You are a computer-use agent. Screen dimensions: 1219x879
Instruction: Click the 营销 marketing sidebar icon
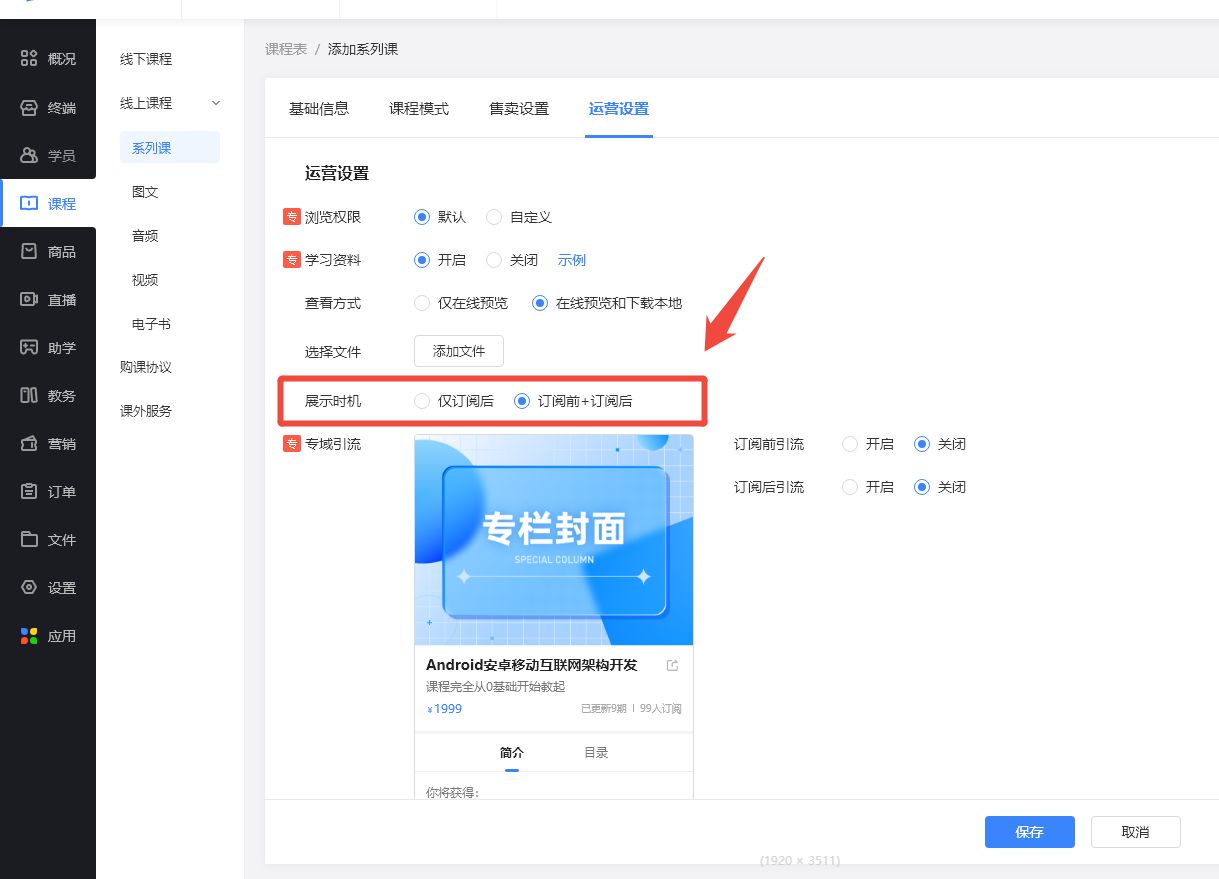[x=29, y=443]
